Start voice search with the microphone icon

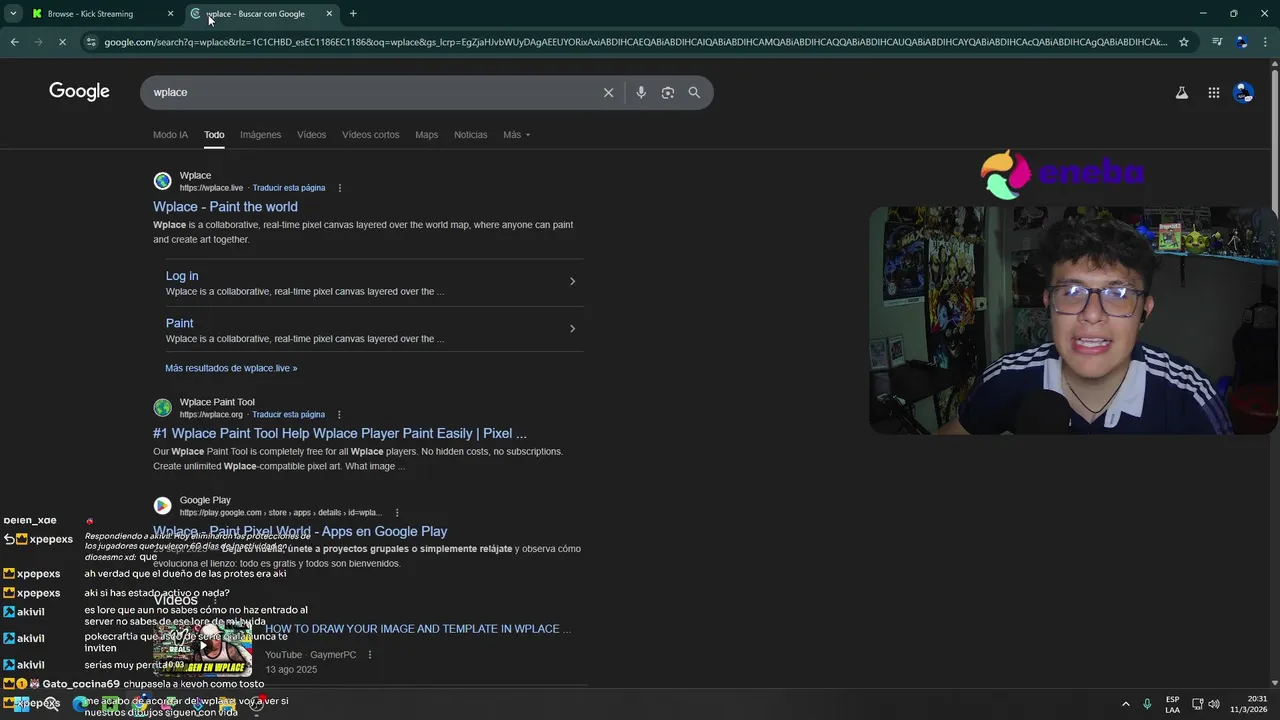(641, 92)
